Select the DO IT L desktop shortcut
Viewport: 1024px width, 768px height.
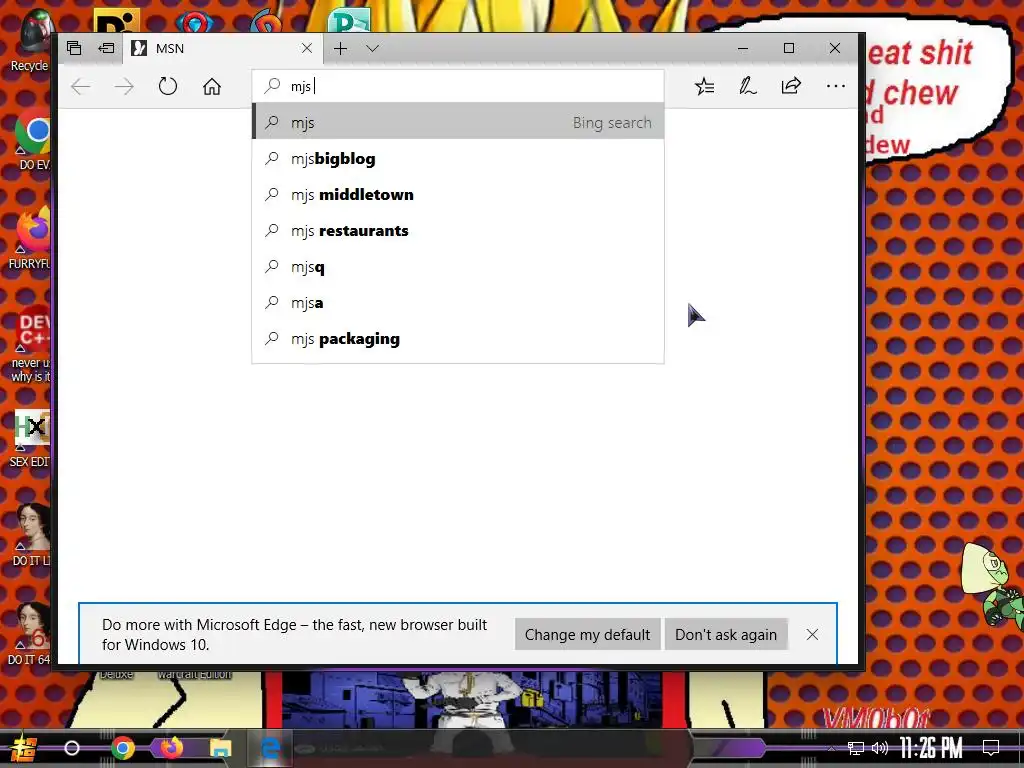pyautogui.click(x=31, y=536)
